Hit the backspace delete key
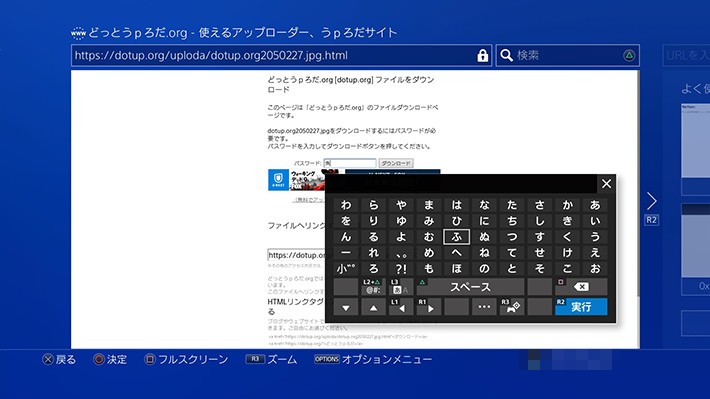Viewport: 710px width, 399px height. tap(581, 287)
